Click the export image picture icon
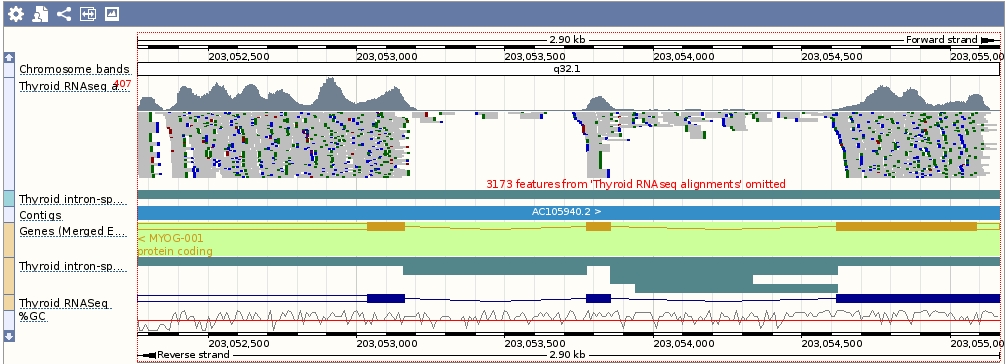This screenshot has height=364, width=1005. (112, 14)
